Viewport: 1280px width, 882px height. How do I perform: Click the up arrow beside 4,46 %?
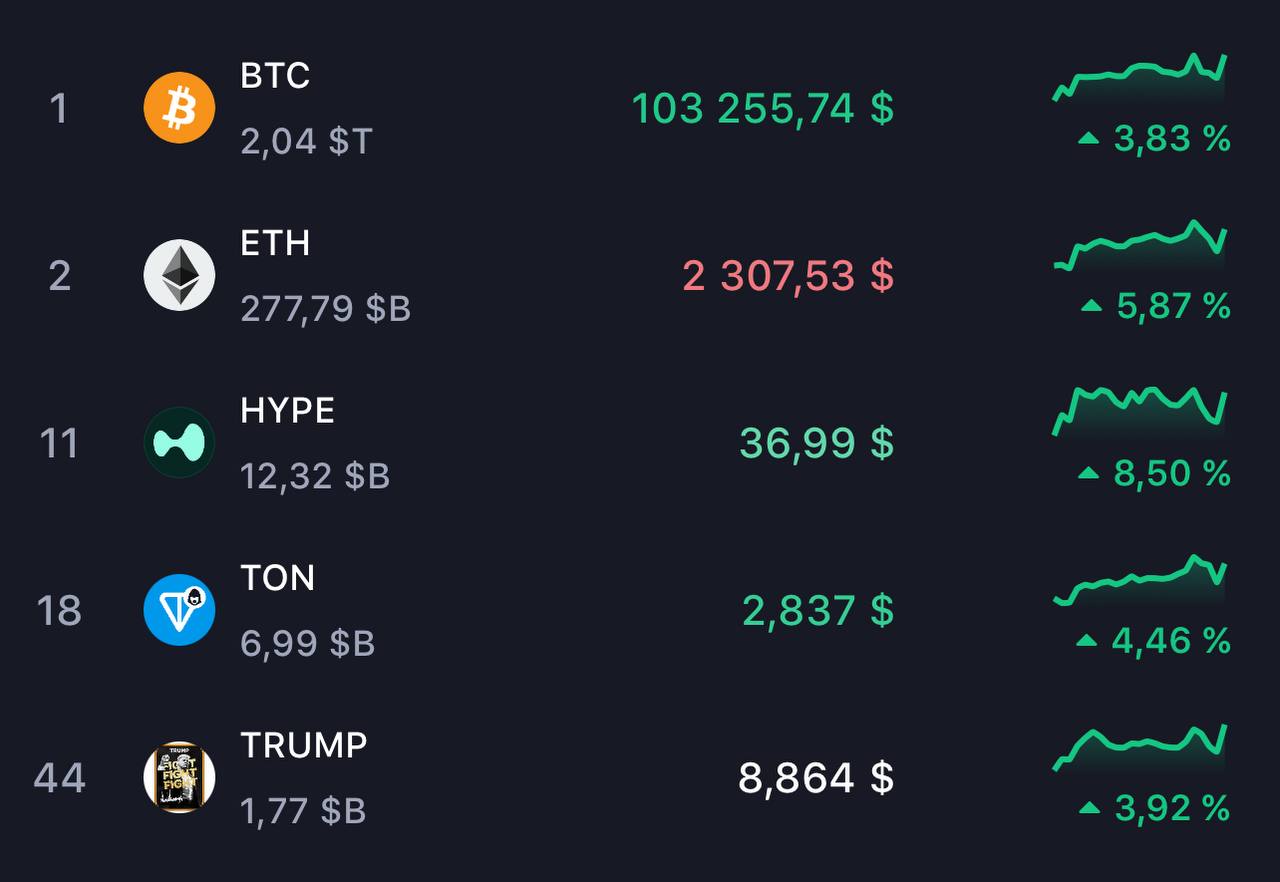click(1087, 640)
